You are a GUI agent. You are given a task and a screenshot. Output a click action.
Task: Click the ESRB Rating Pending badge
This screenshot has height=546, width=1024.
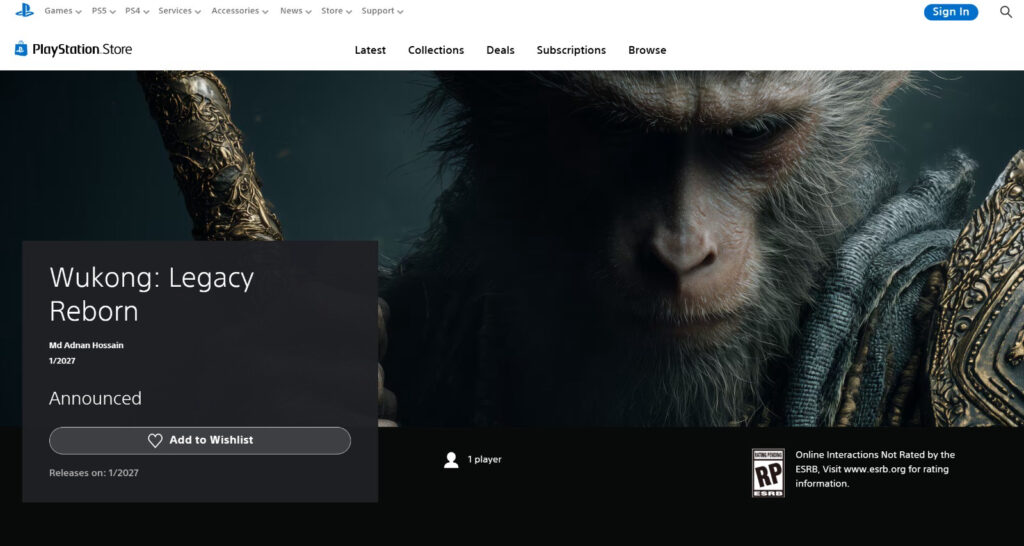click(x=768, y=472)
